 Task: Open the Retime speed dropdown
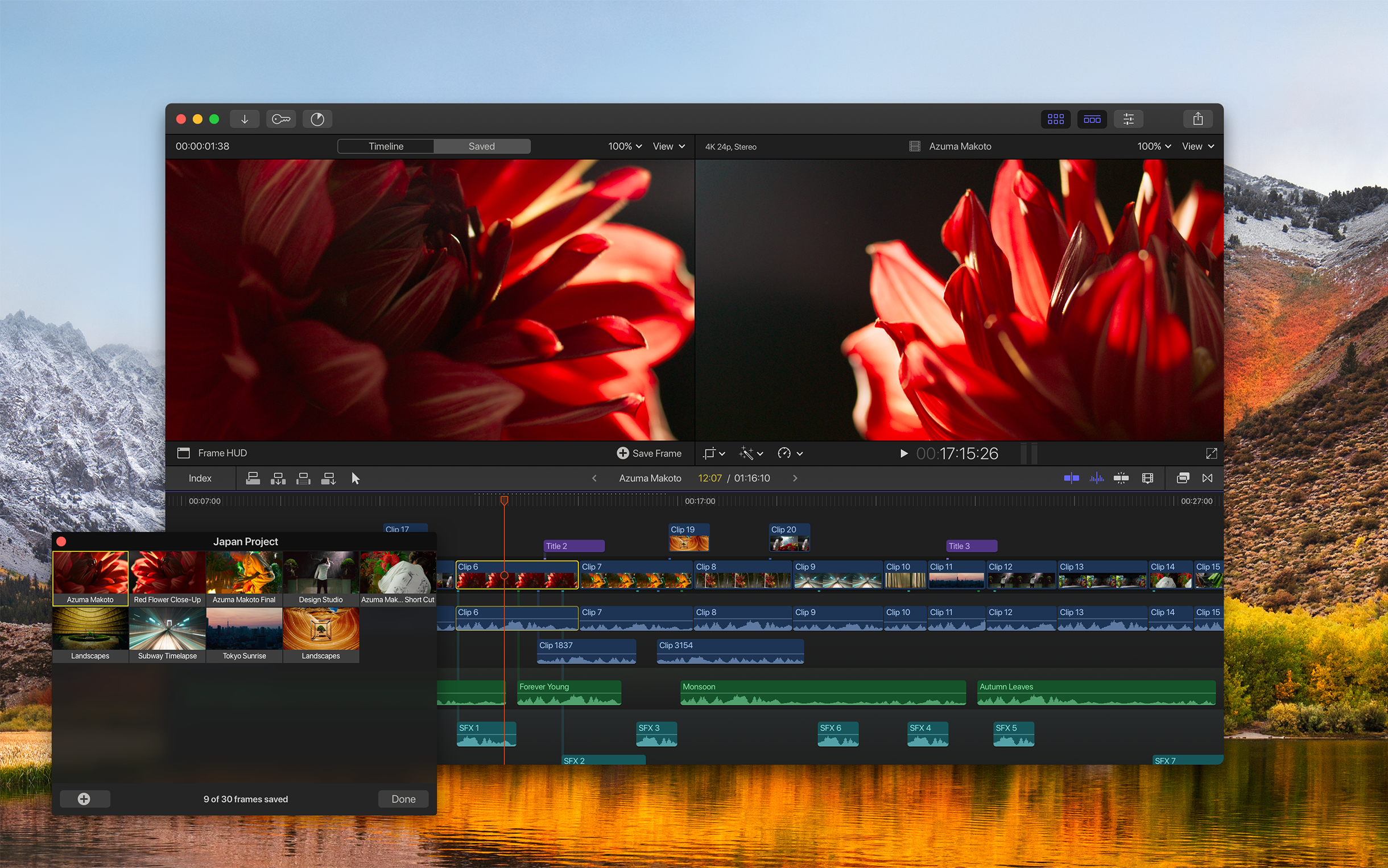(x=789, y=453)
